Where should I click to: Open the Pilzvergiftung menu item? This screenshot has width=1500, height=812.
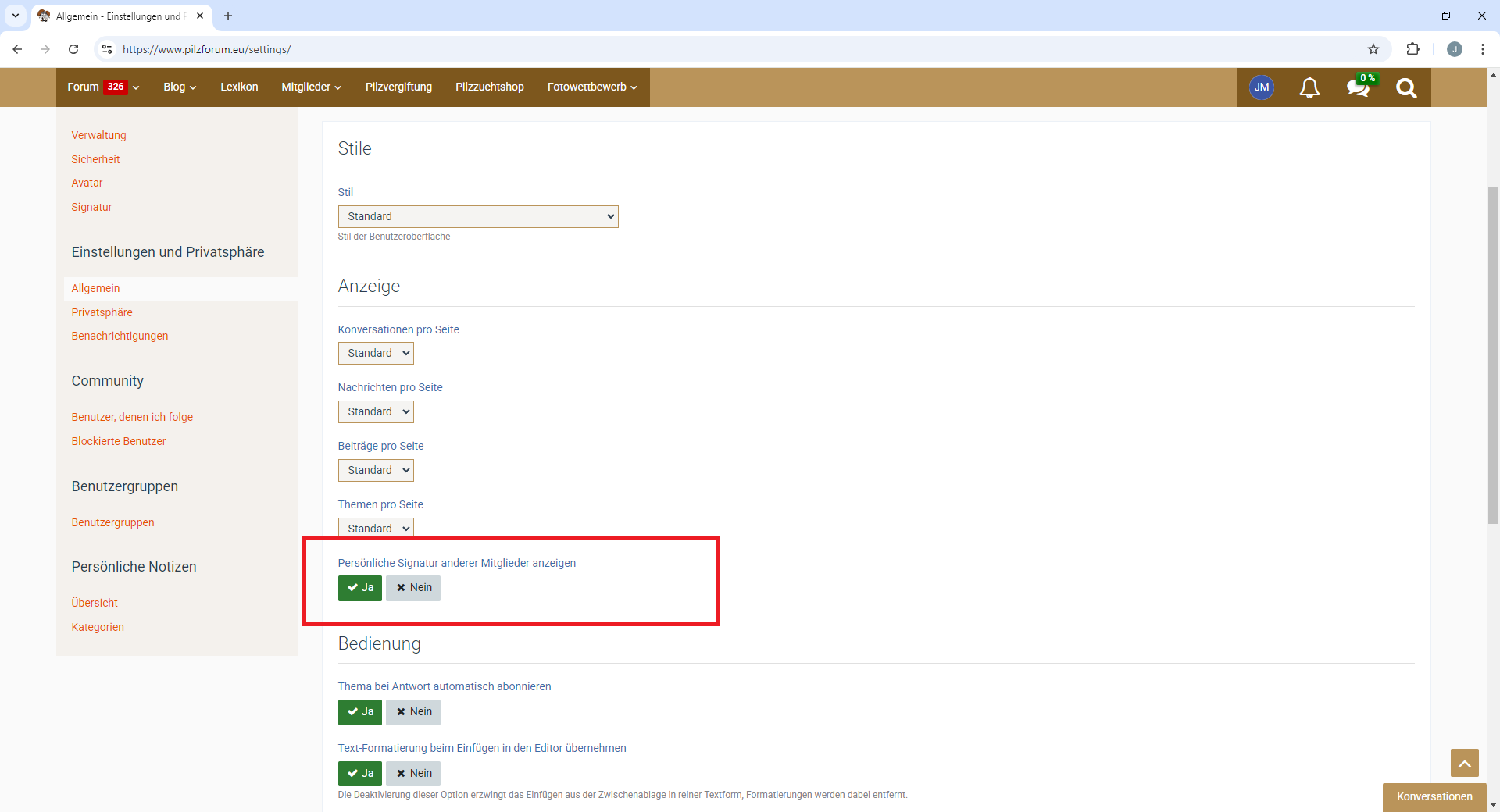coord(398,87)
